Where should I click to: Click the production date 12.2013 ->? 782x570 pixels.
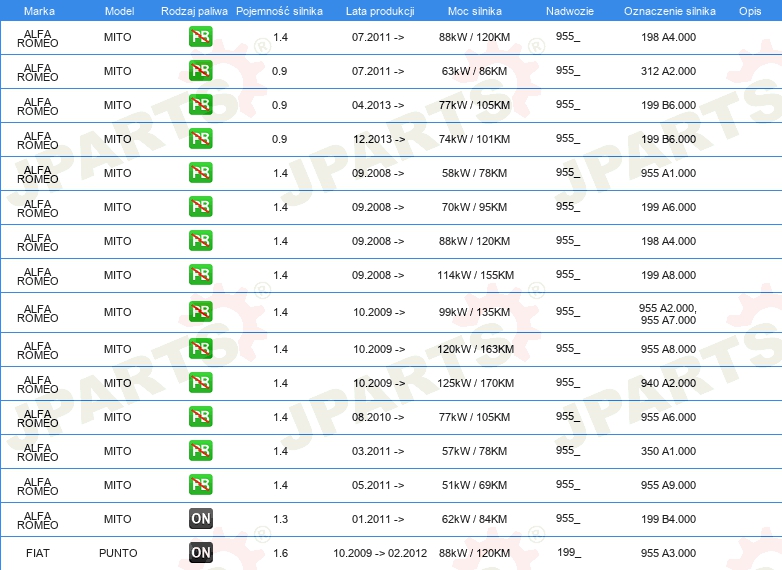tap(379, 139)
